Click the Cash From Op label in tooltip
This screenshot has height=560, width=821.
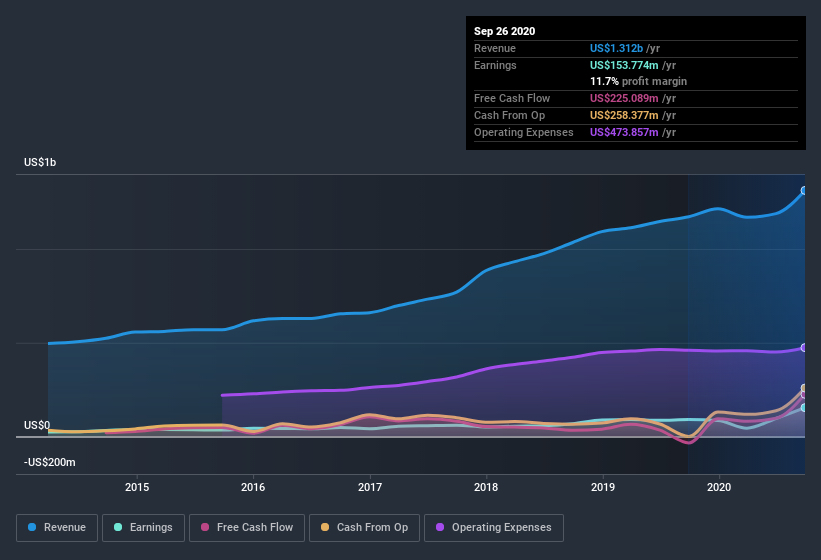(x=509, y=115)
